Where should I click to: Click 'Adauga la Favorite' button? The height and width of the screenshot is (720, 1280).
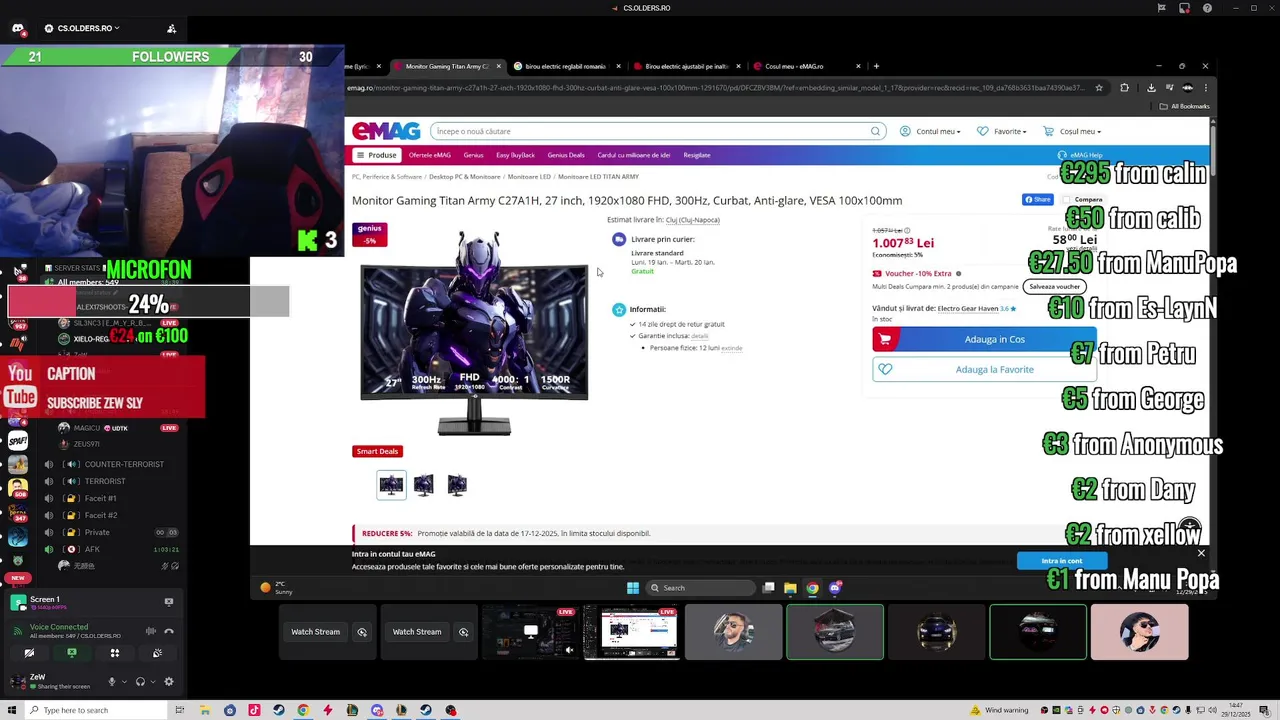984,369
